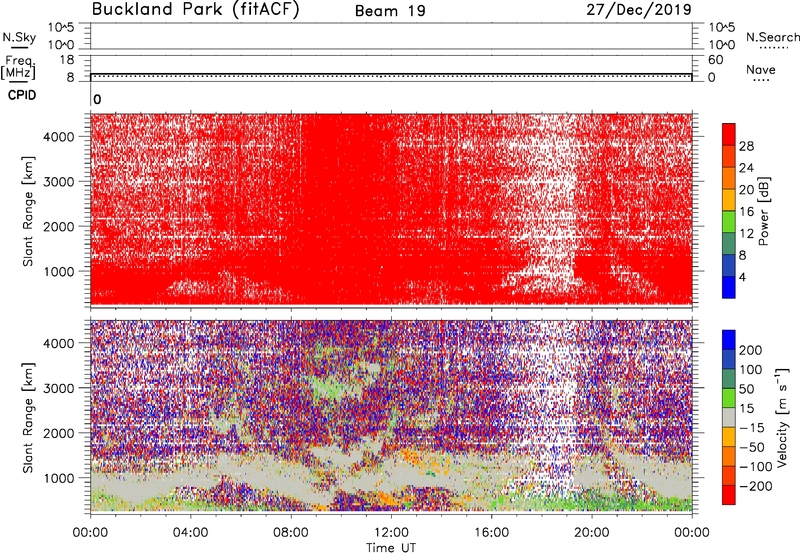This screenshot has height=554, width=800.
Task: Click the frequency trace line in the Freq. panel
Action: point(391,74)
